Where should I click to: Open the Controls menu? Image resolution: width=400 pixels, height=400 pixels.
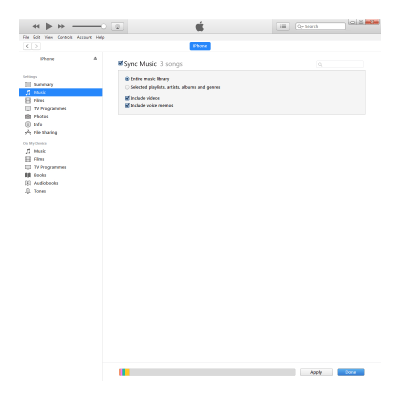[x=65, y=37]
